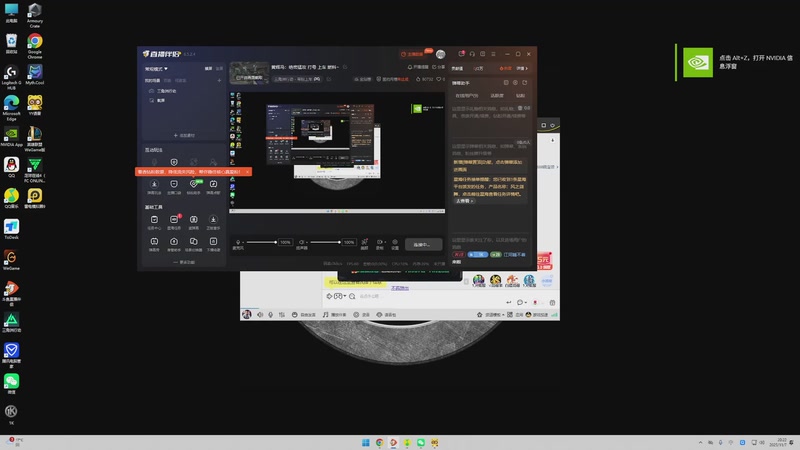Switch to the second tab in the right panel header
This screenshot has height=450, width=800.
click(x=478, y=68)
